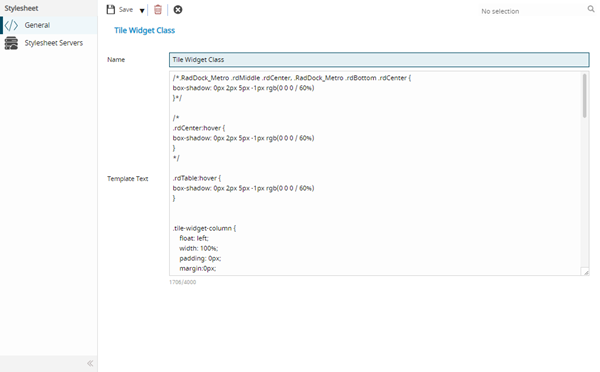This screenshot has height=372, width=600.
Task: Collapse the sidebar with double chevron
Action: 90,363
